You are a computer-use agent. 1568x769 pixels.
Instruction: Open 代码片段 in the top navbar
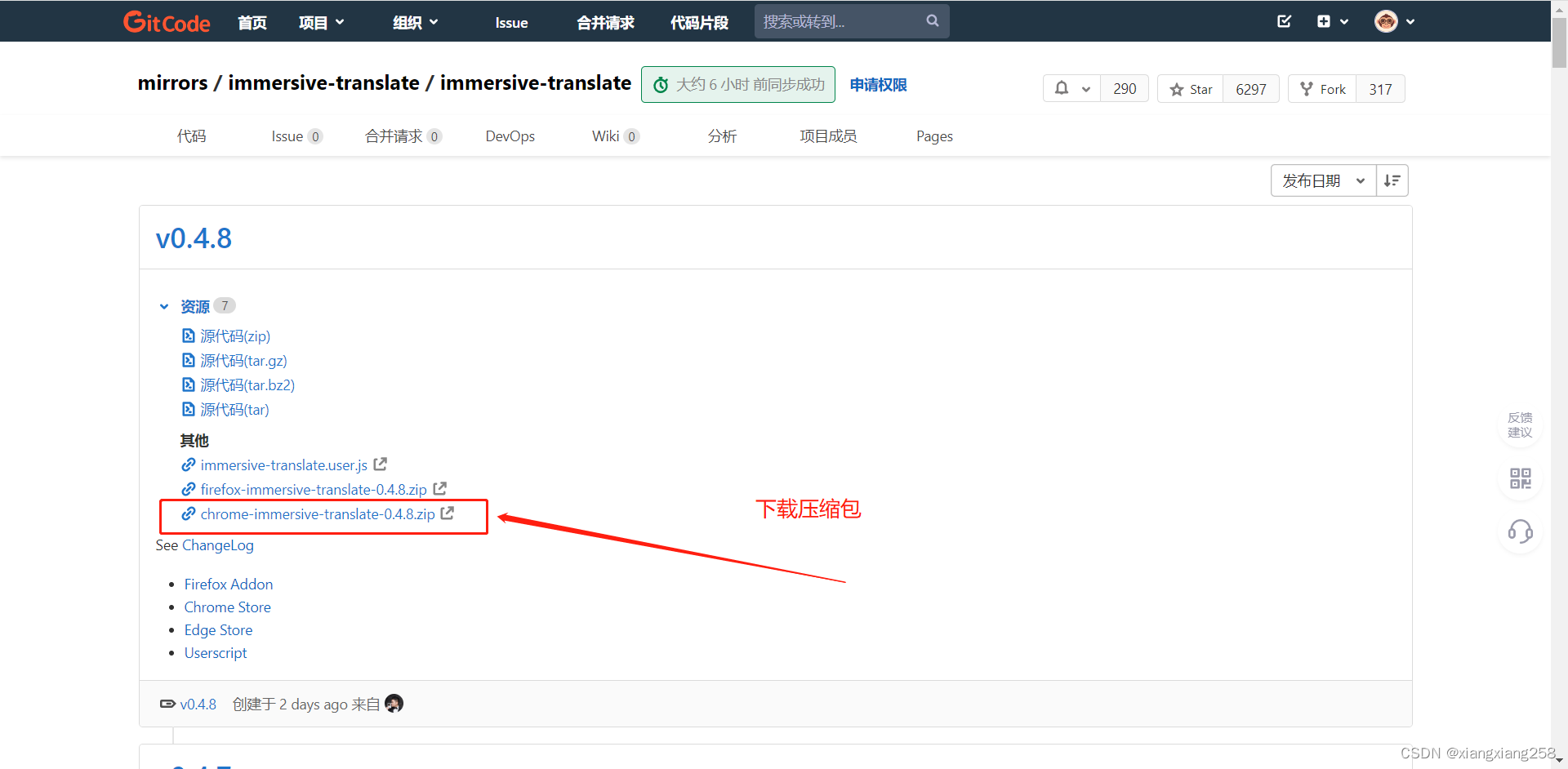tap(699, 22)
